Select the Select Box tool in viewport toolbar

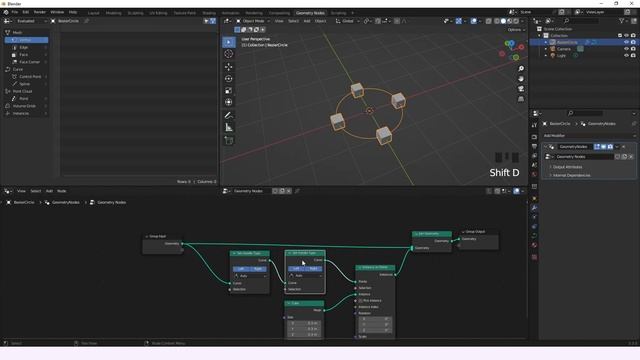click(x=229, y=42)
